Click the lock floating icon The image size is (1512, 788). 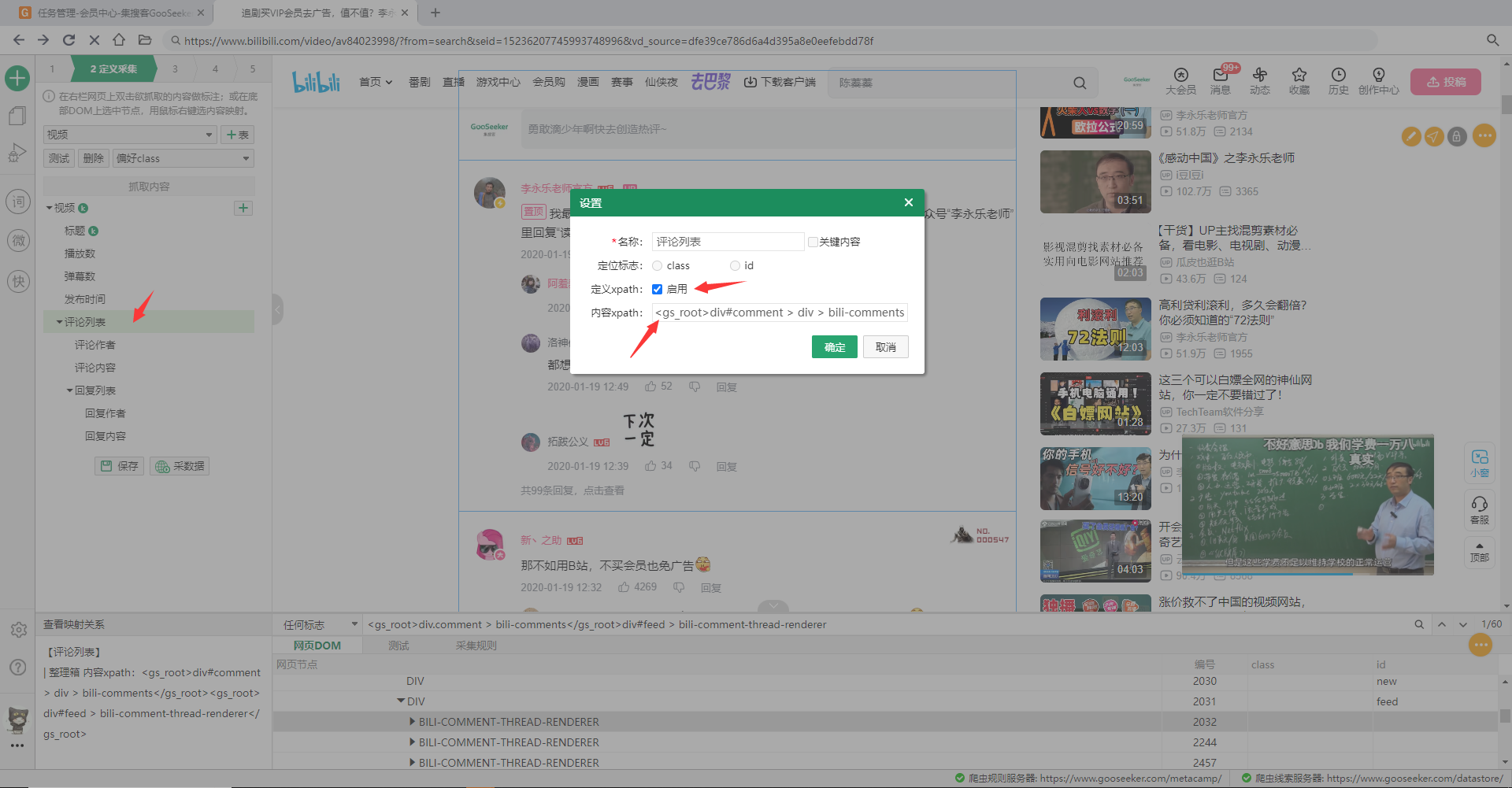(1457, 137)
